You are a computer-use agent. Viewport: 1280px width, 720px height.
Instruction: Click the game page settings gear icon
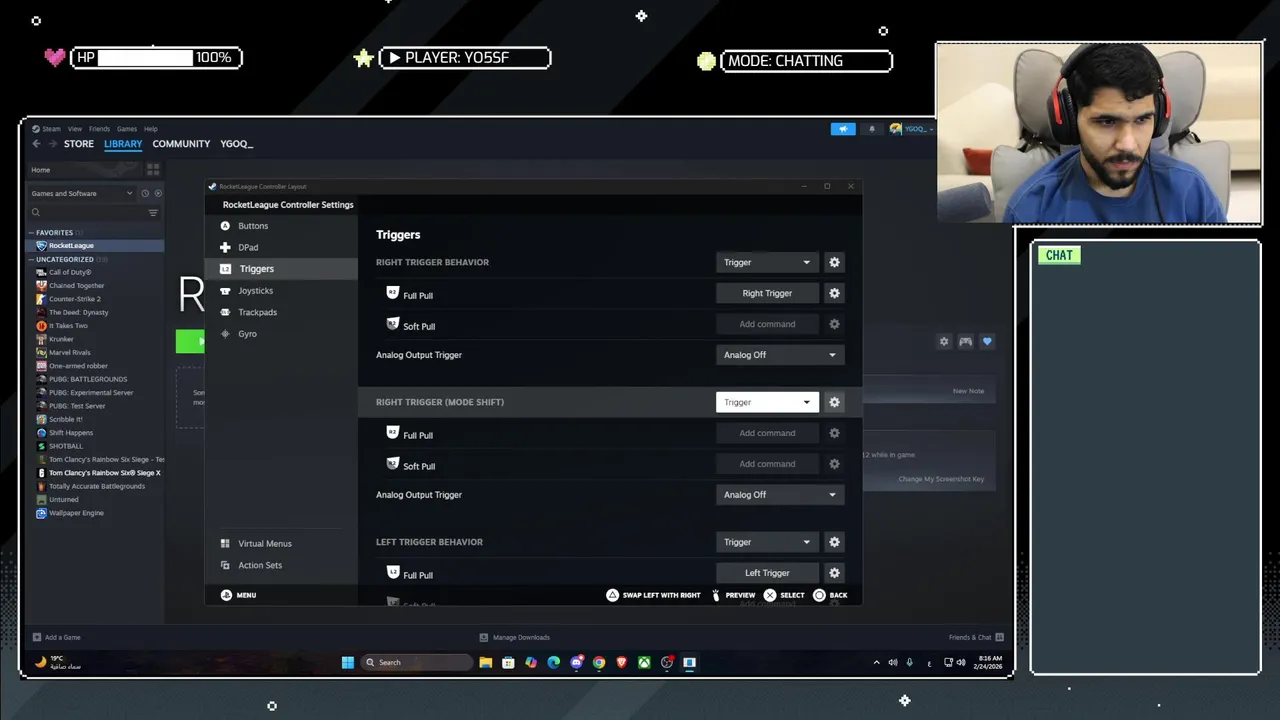click(944, 342)
